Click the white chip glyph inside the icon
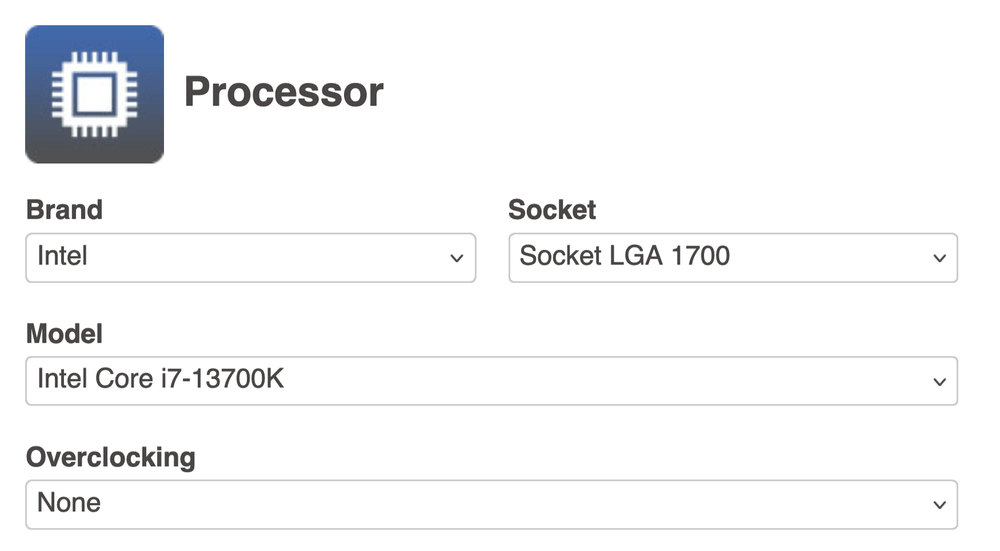 pyautogui.click(x=94, y=96)
